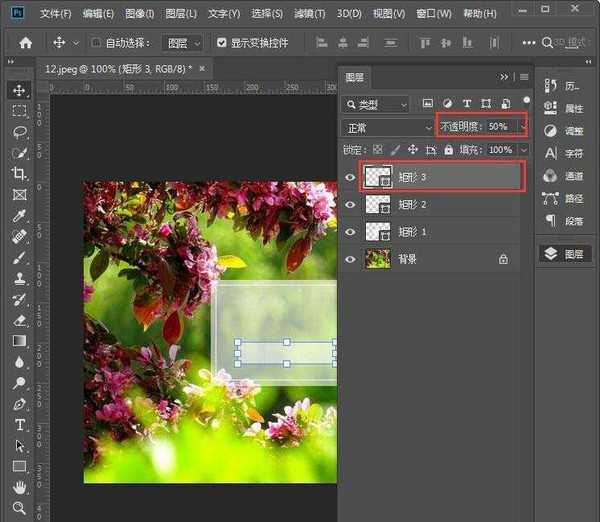
Task: Expand the opacity 不透明度 dropdown arrow
Action: [522, 127]
